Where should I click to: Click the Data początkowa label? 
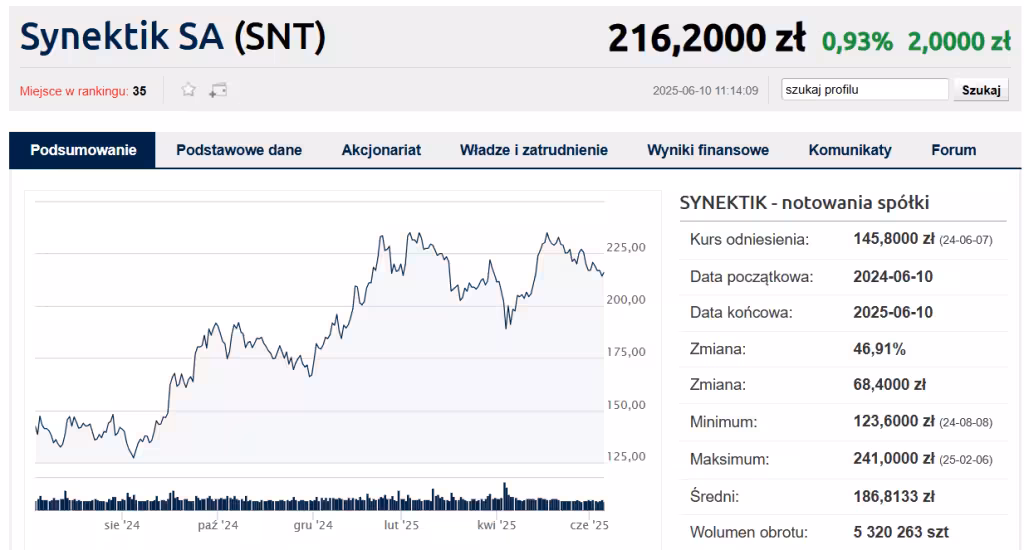click(x=751, y=277)
